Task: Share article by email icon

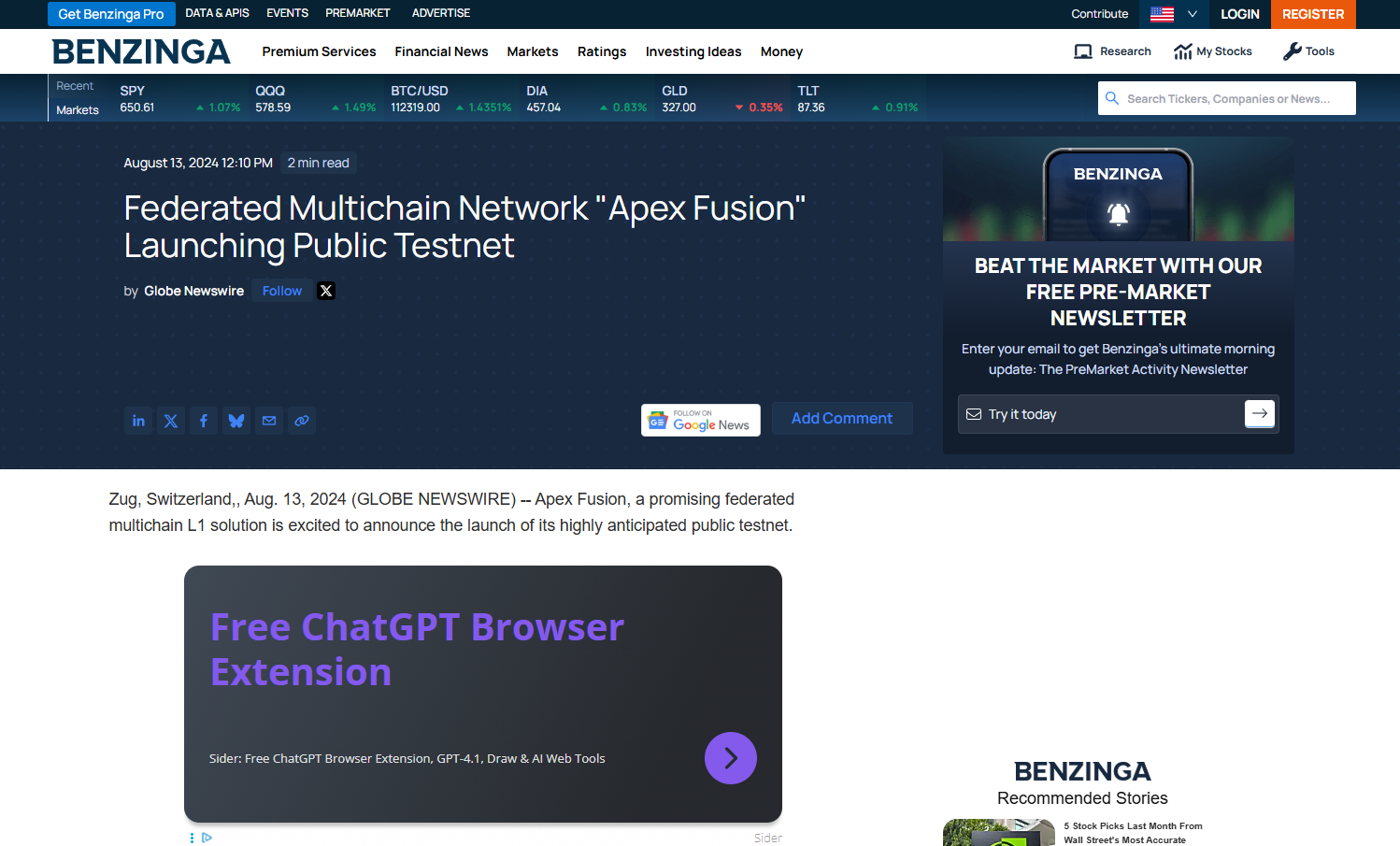Action: click(x=269, y=421)
